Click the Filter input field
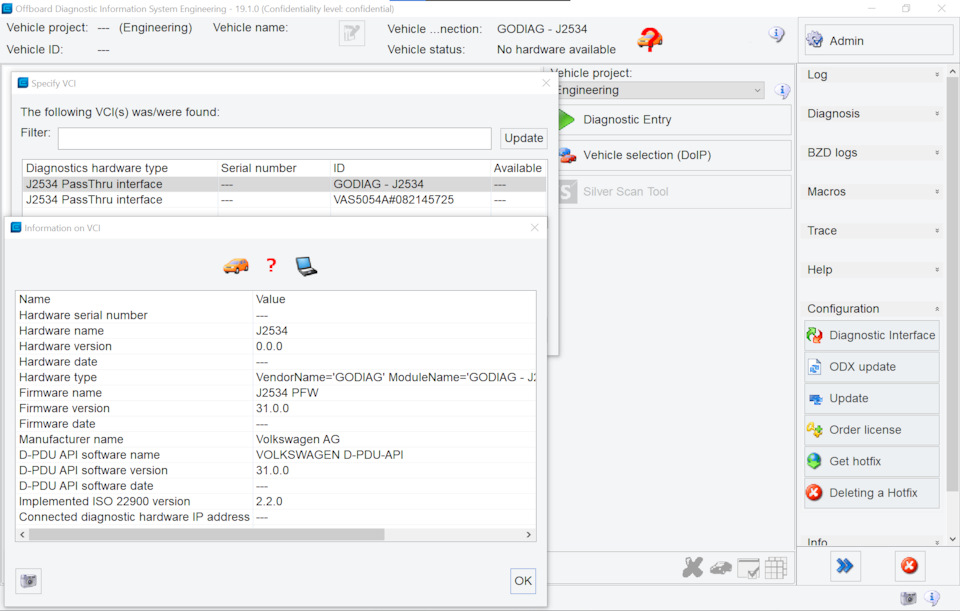Screen dimensions: 960x611 274,138
